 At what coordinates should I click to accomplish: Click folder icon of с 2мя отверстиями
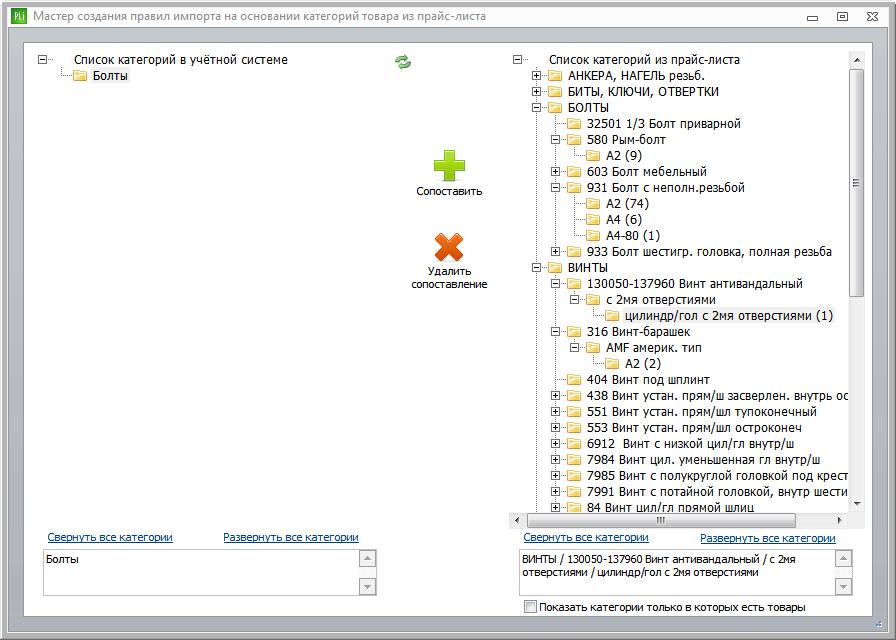point(593,299)
